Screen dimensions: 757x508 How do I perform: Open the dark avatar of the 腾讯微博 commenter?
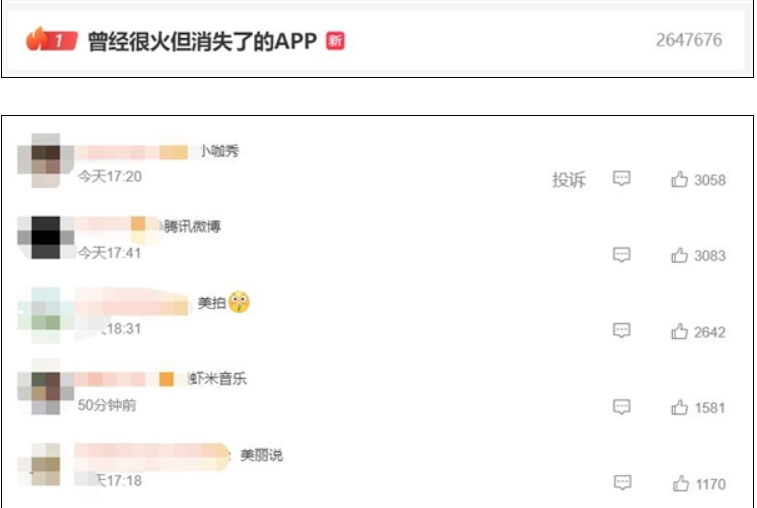pyautogui.click(x=45, y=237)
